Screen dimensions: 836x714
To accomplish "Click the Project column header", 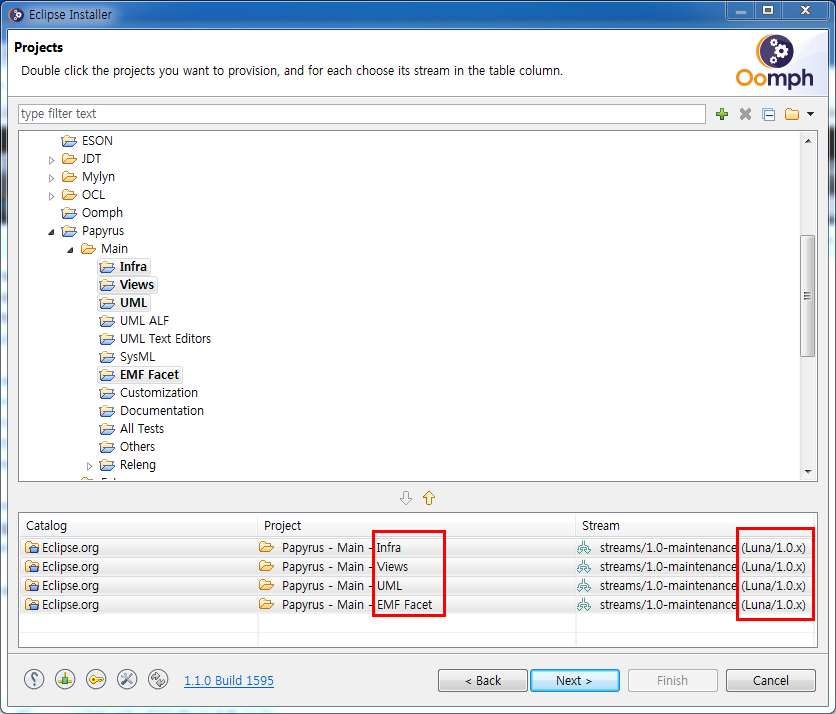I will [x=417, y=526].
